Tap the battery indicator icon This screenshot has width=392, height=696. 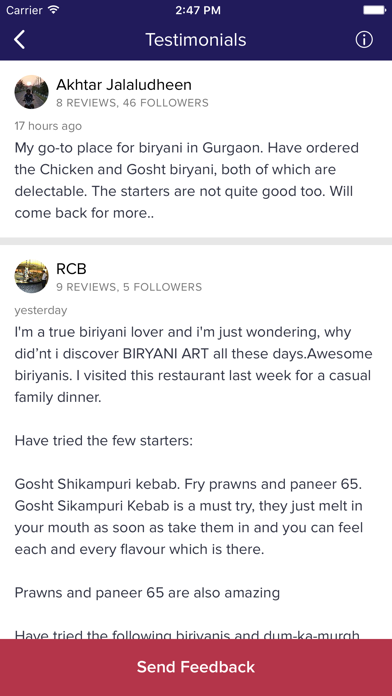(x=374, y=10)
